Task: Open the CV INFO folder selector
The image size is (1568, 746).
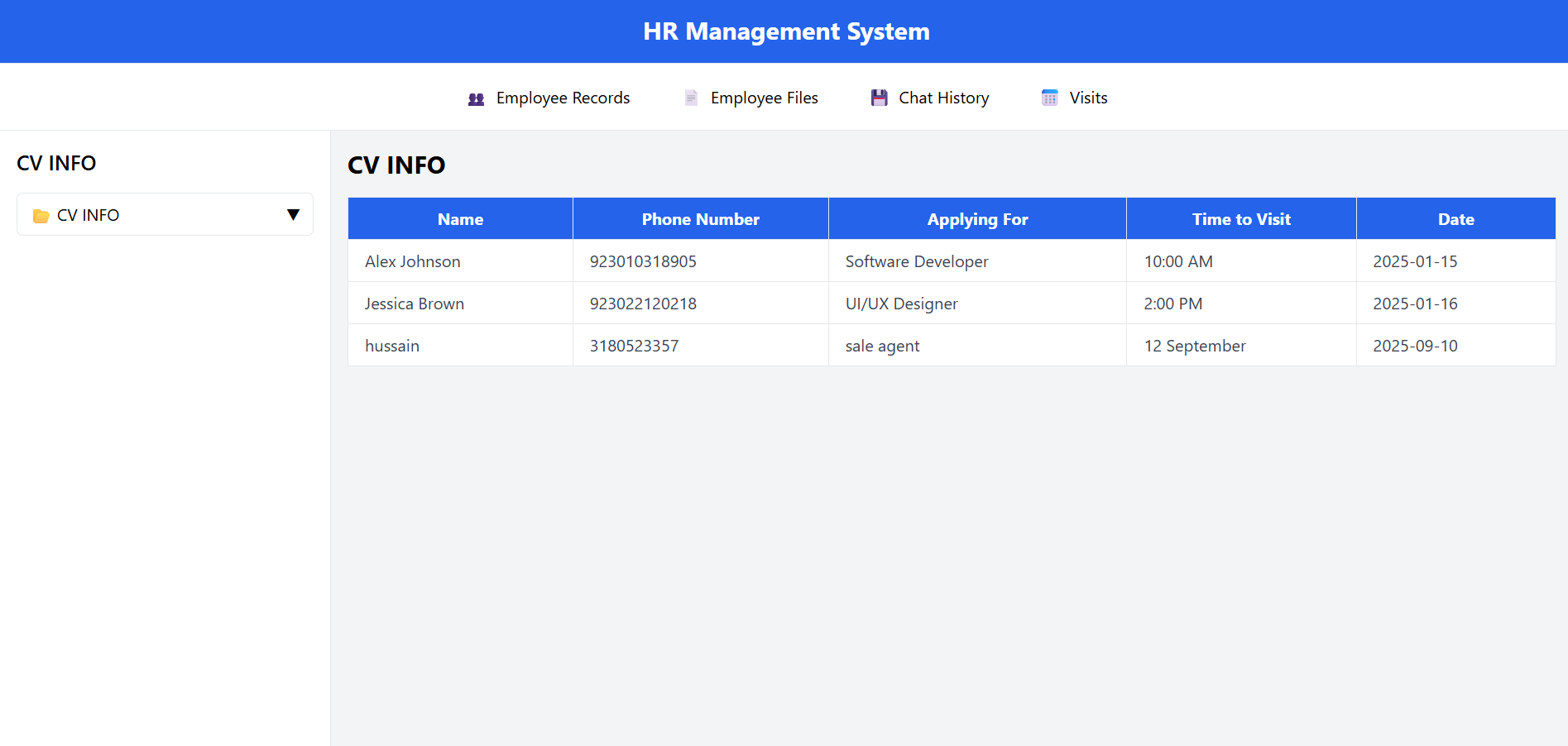Action: pyautogui.click(x=164, y=214)
